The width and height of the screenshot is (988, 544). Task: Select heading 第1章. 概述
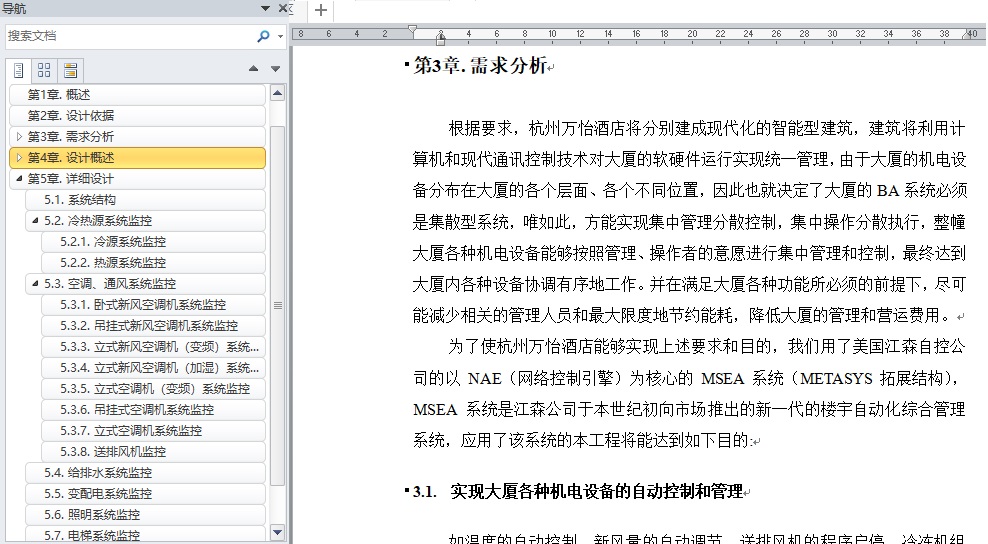pyautogui.click(x=138, y=95)
